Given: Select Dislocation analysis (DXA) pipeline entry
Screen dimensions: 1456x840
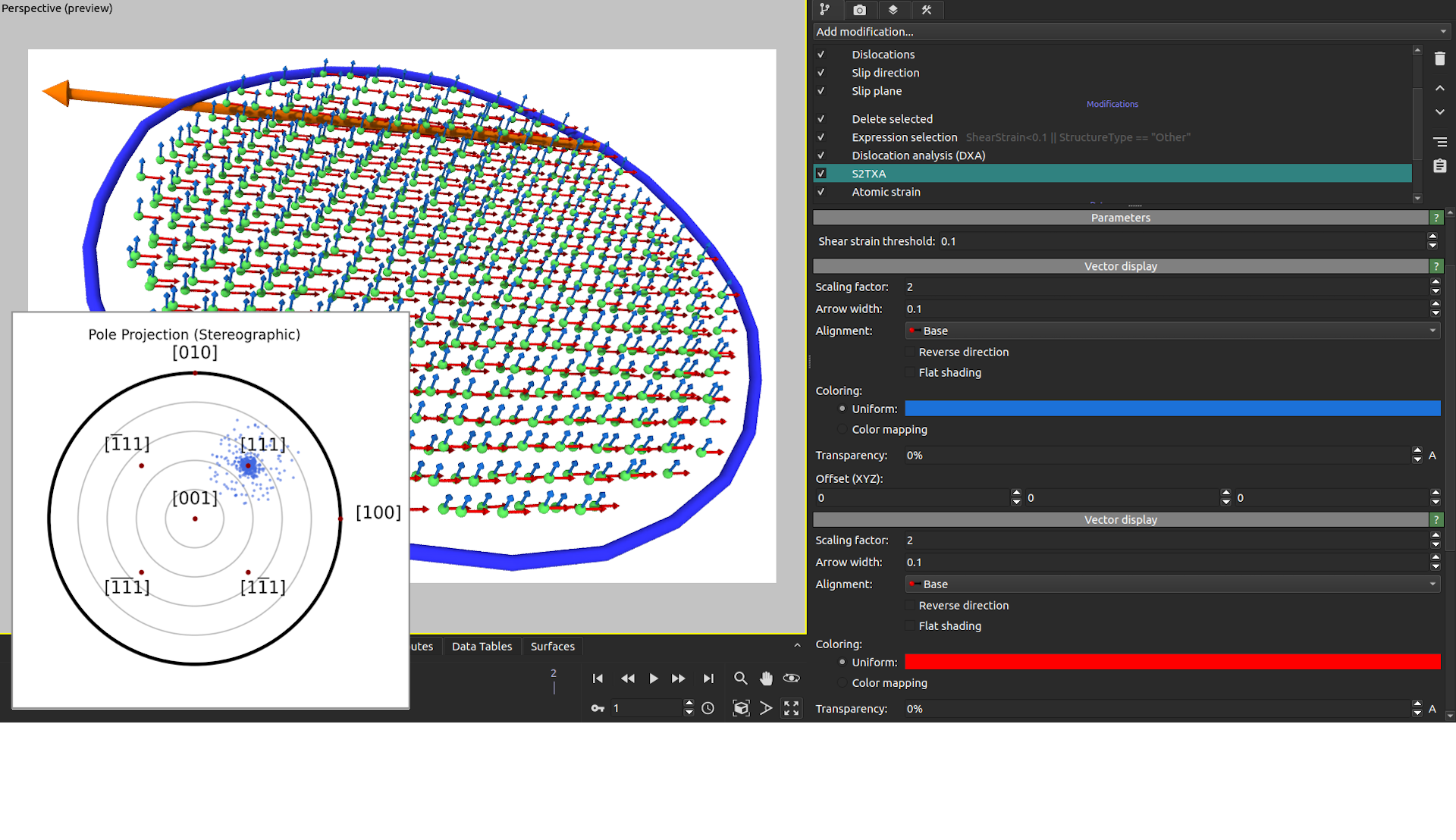Looking at the screenshot, I should [918, 155].
